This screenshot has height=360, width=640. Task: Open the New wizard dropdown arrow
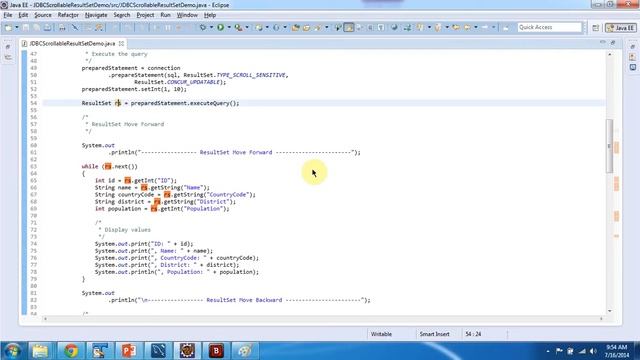click(17, 27)
